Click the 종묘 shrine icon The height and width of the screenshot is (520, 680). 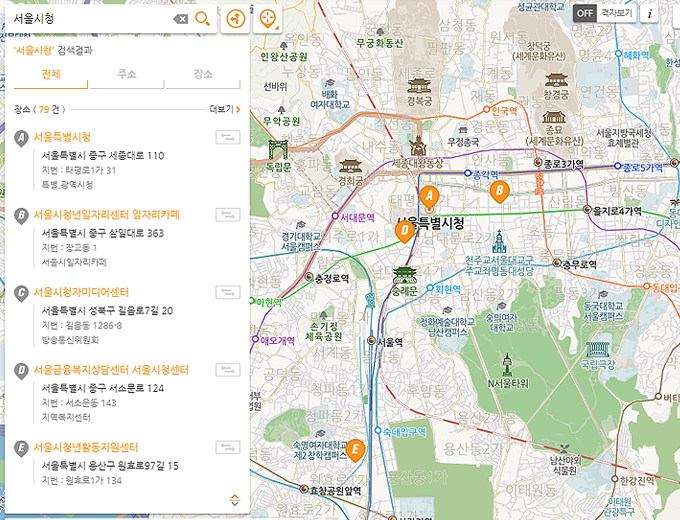tap(554, 118)
